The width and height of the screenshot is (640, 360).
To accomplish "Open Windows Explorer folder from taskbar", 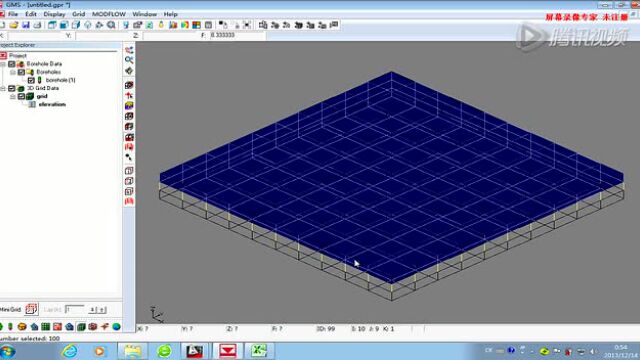I will [x=132, y=351].
